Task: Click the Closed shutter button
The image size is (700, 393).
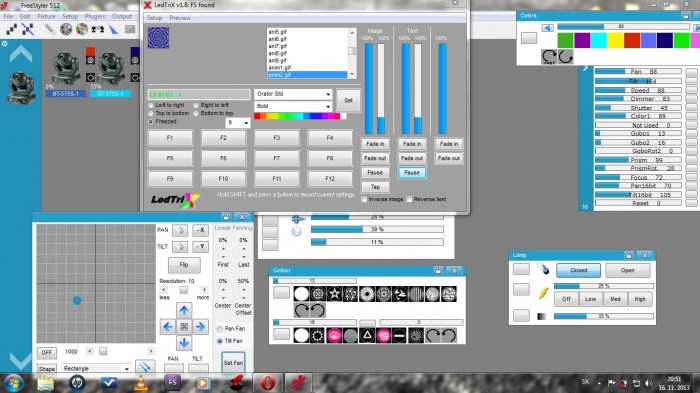Action: [579, 270]
